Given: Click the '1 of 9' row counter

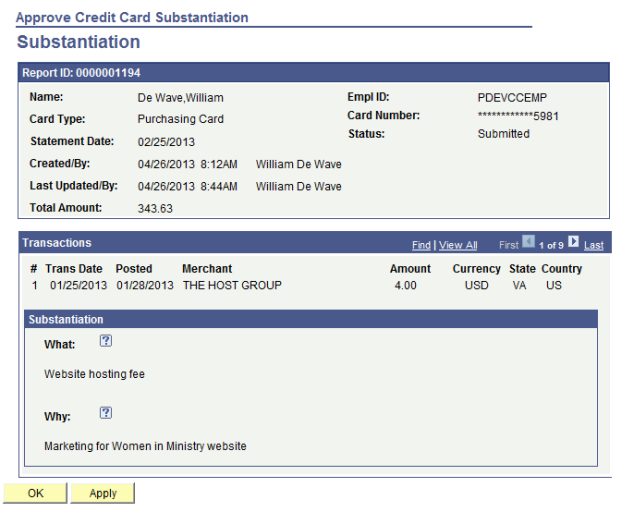Looking at the screenshot, I should coord(551,245).
